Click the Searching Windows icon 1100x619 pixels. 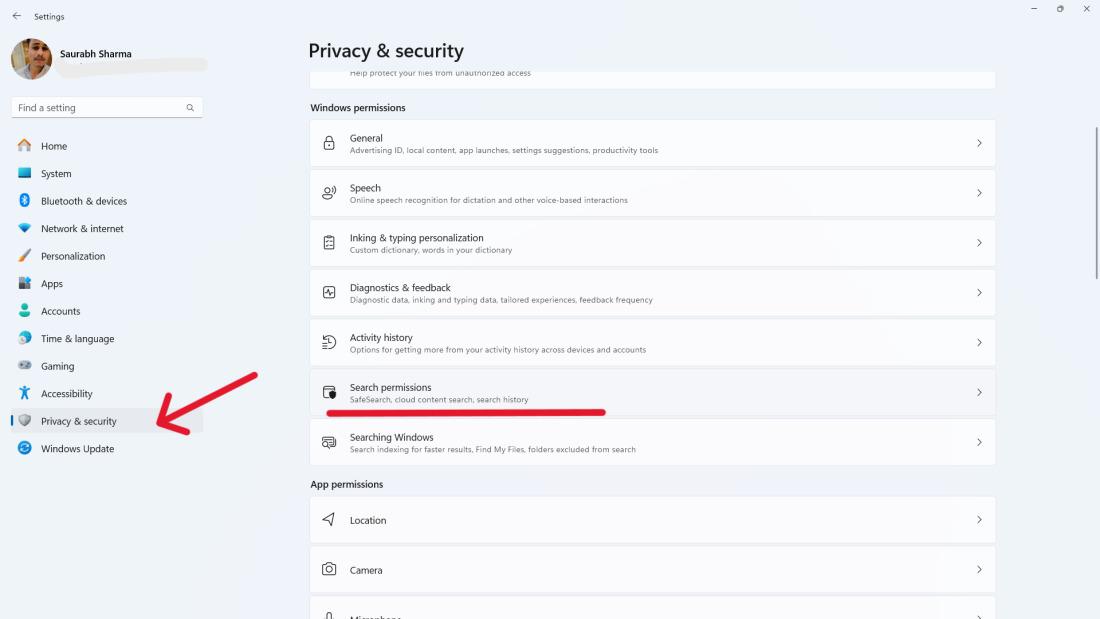[x=329, y=442]
